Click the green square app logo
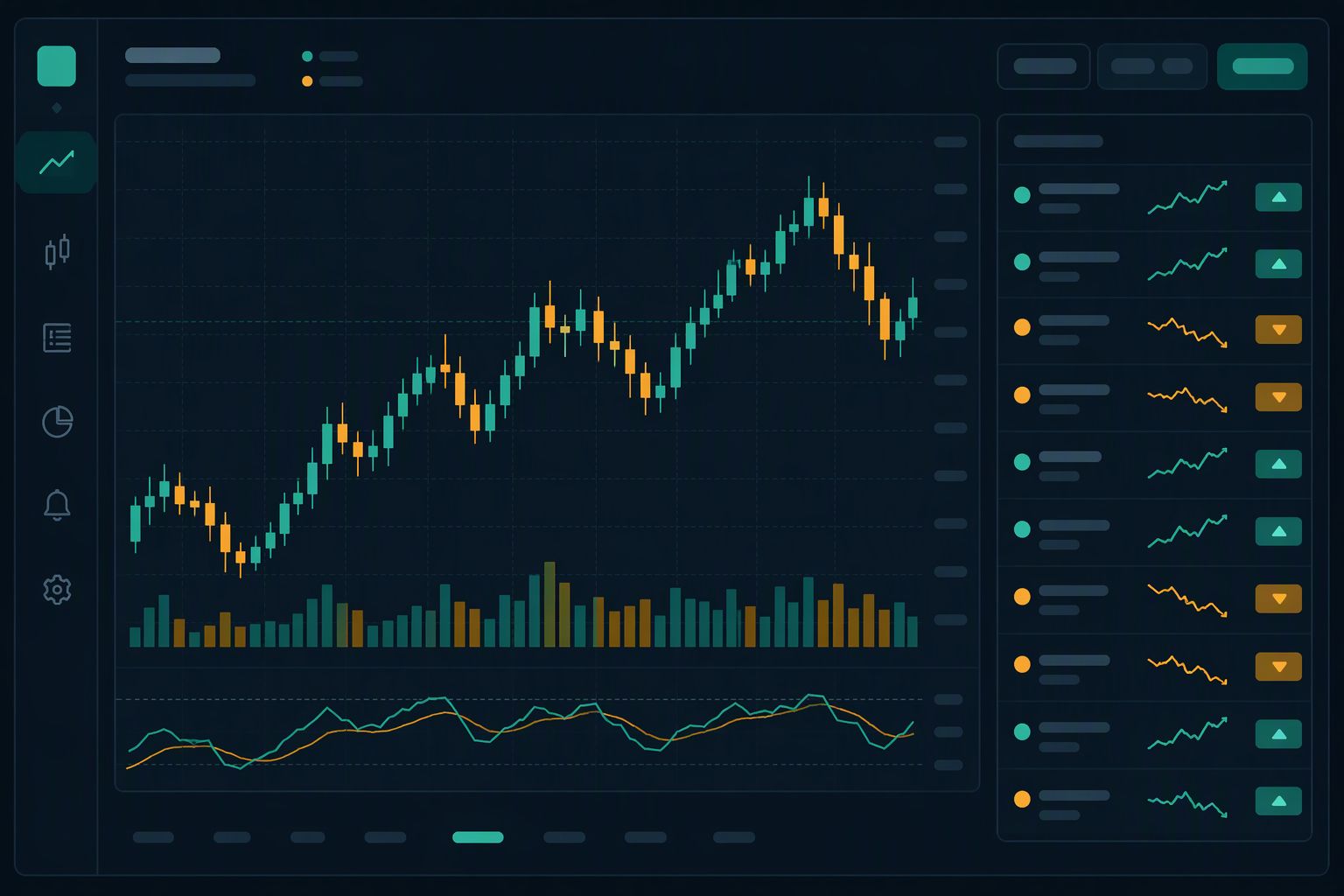This screenshot has width=1344, height=896. [x=56, y=66]
